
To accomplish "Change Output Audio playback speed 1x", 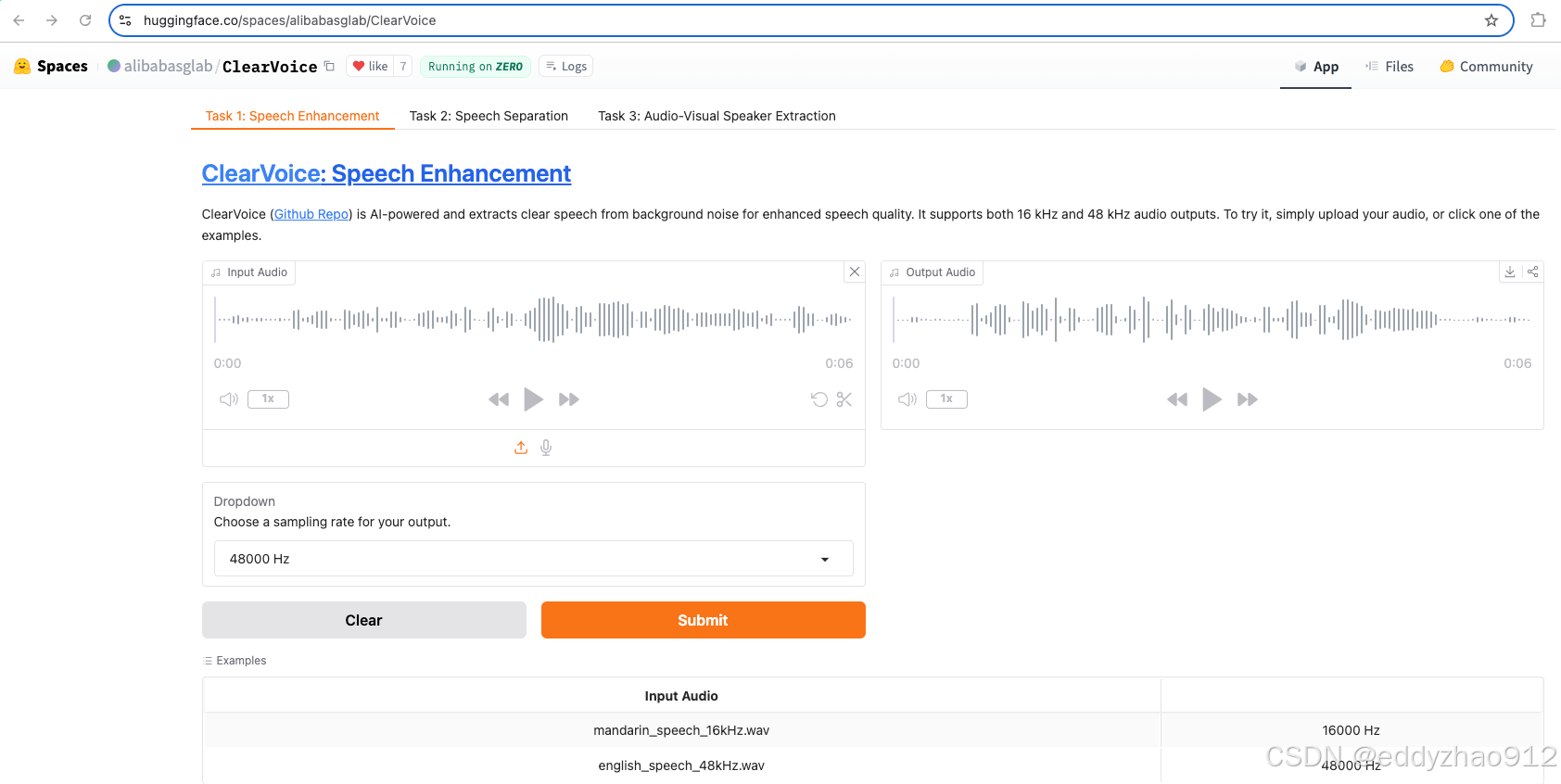I will [946, 399].
